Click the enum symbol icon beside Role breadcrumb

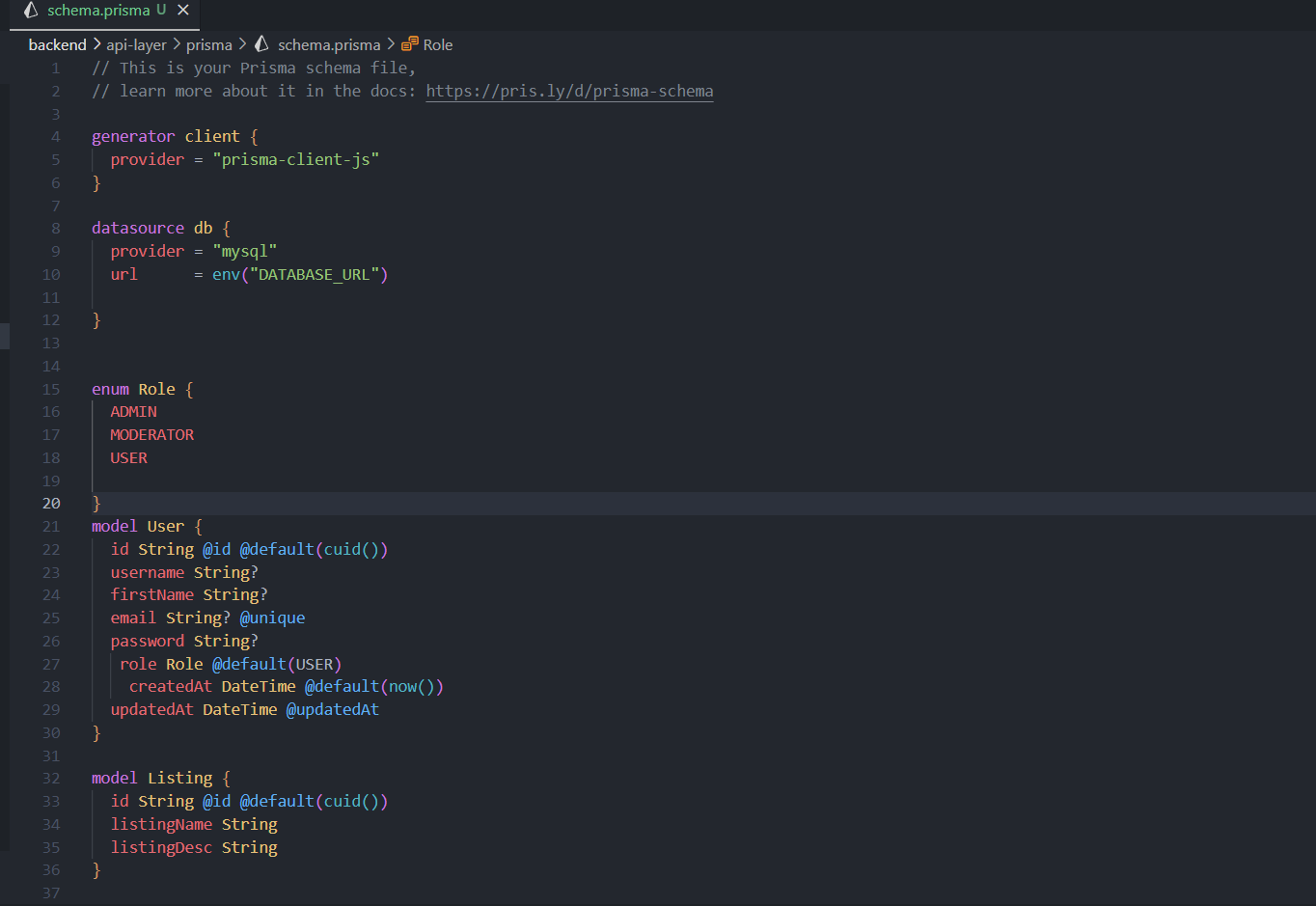410,44
